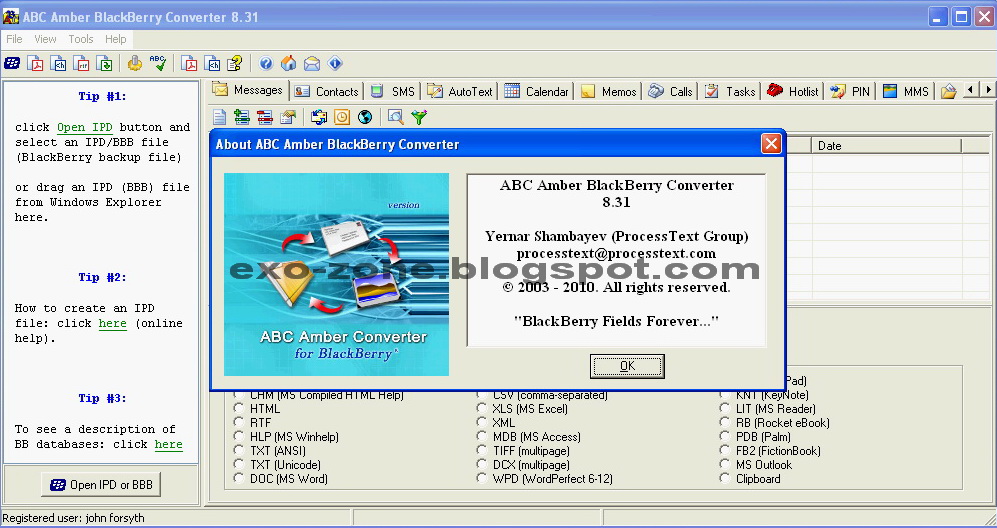Open the AutoText tab

460,92
